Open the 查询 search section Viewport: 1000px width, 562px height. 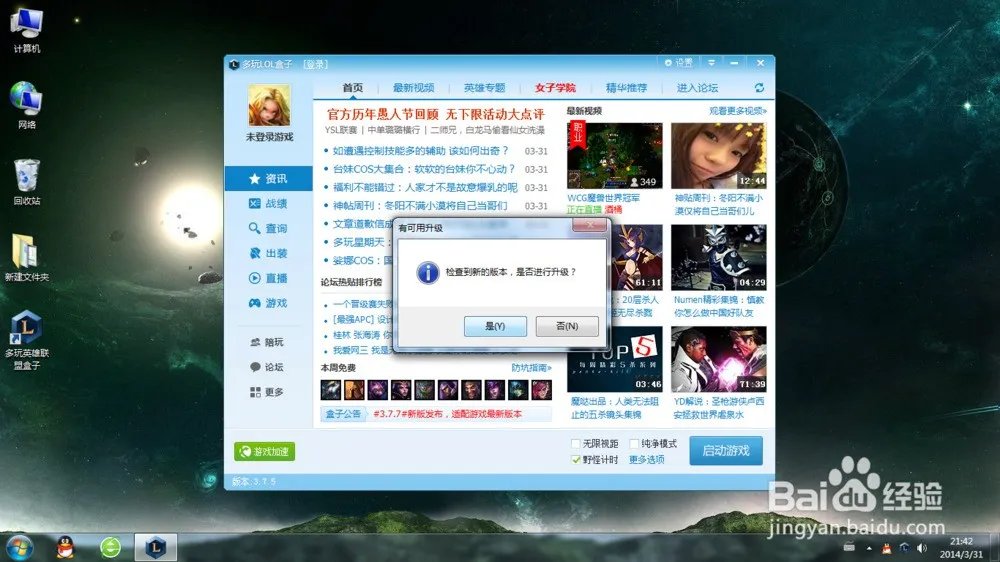pyautogui.click(x=268, y=228)
